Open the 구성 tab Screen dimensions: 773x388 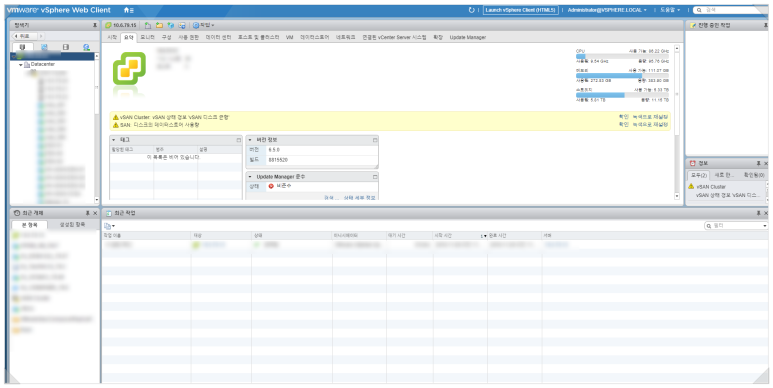[x=167, y=37]
